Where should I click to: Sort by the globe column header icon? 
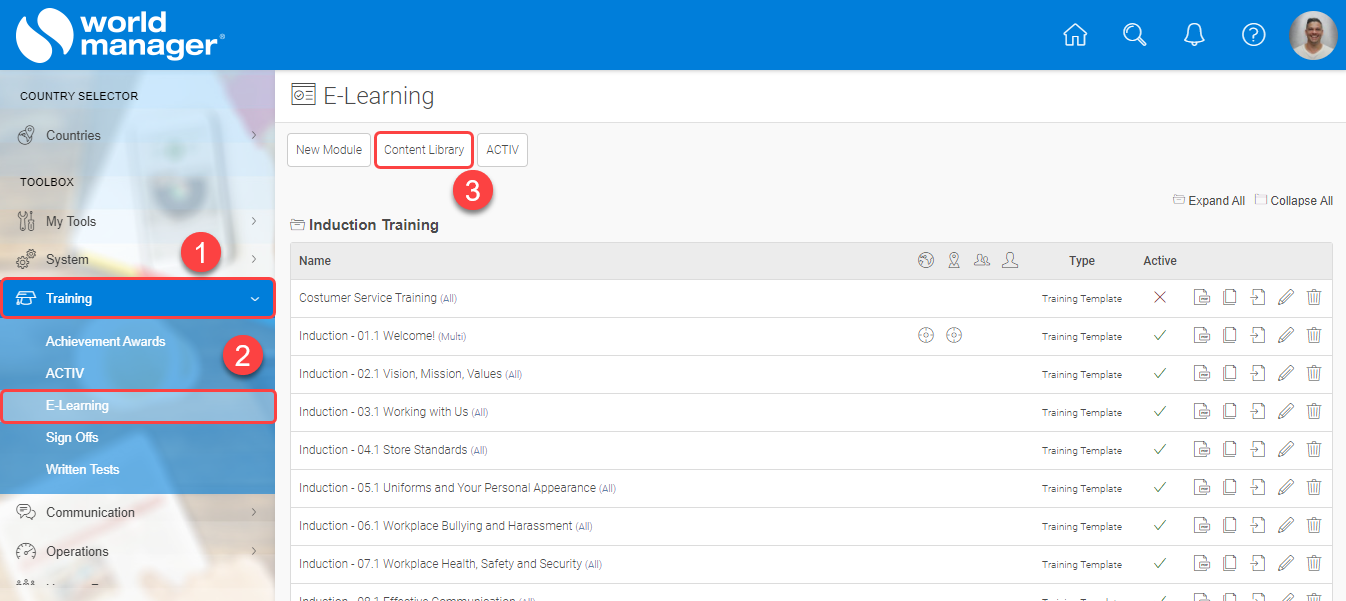point(926,260)
